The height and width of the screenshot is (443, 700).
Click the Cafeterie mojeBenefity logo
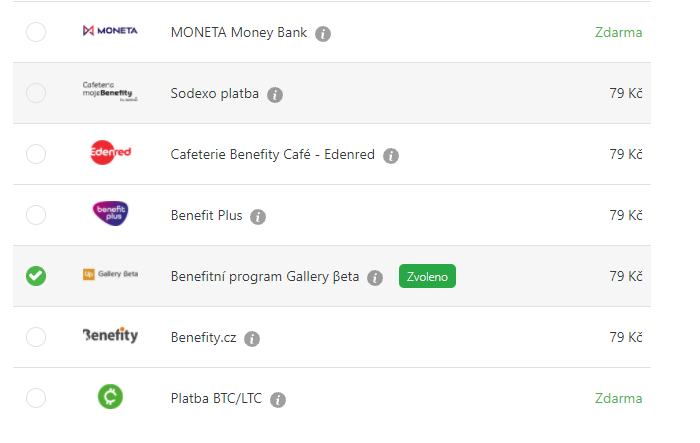(110, 93)
